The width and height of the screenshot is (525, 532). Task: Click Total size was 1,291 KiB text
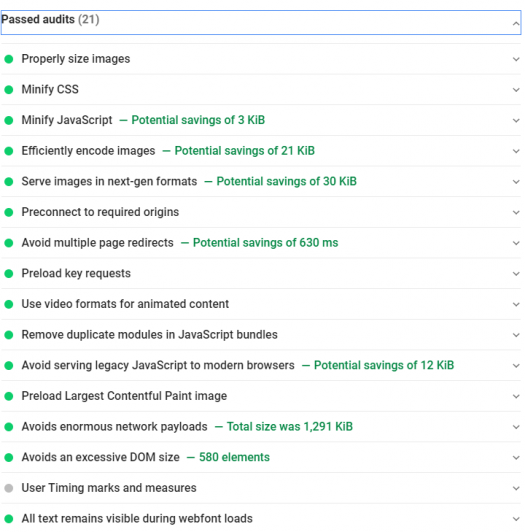point(290,427)
